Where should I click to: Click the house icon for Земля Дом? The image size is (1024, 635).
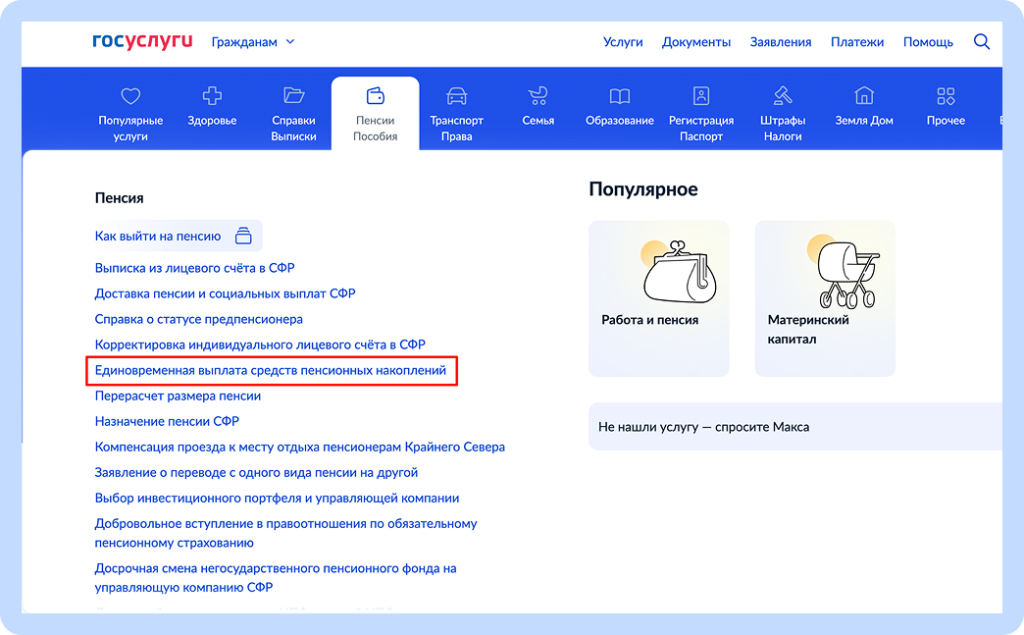(864, 96)
